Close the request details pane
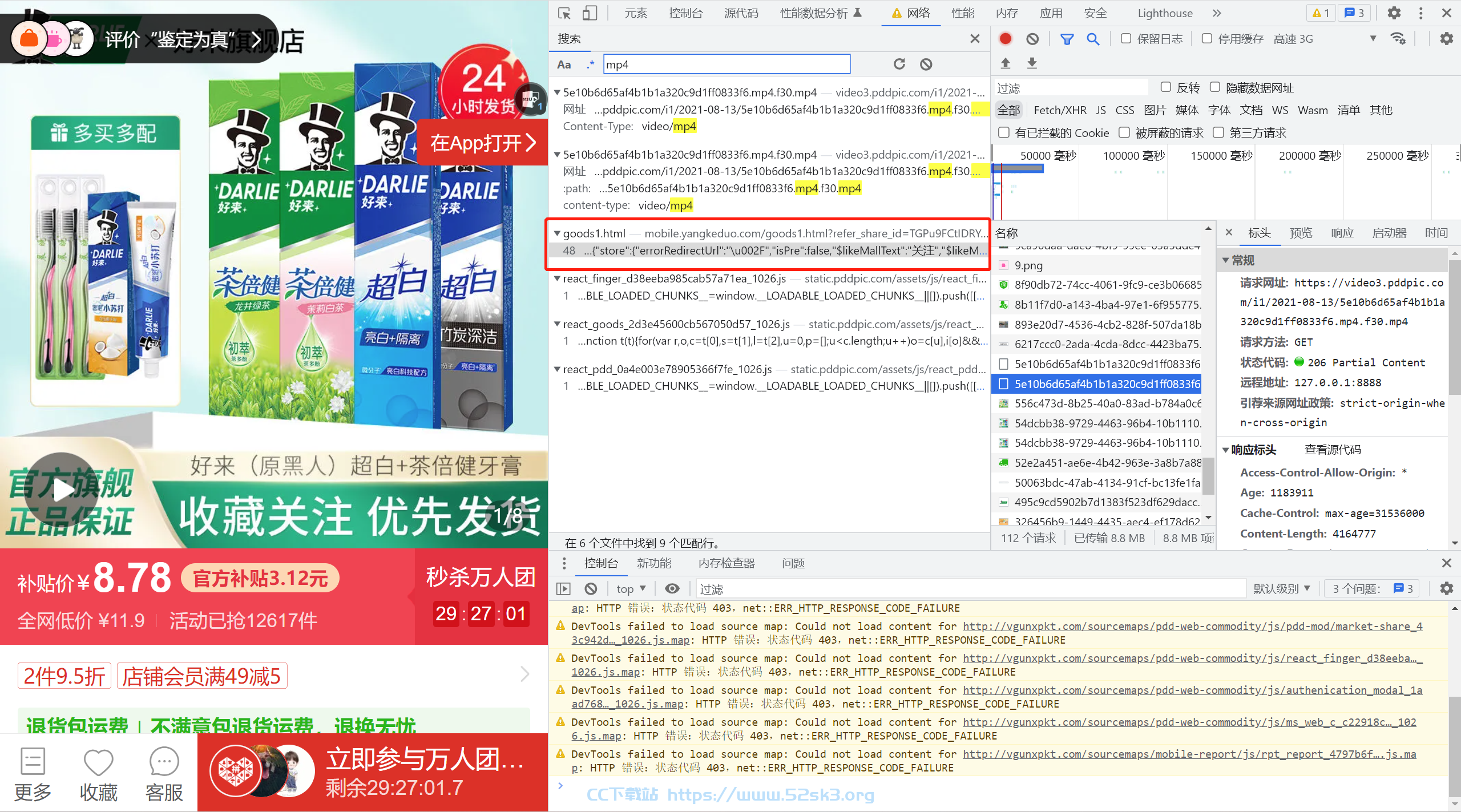 click(x=1229, y=233)
